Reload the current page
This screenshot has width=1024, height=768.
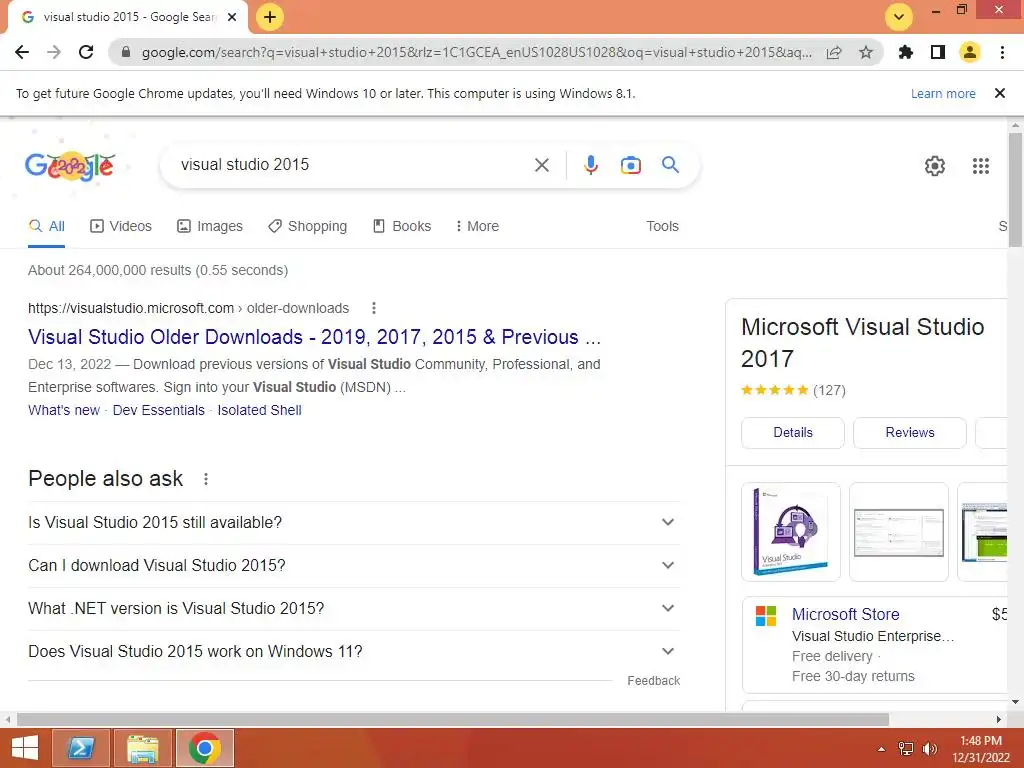[86, 52]
